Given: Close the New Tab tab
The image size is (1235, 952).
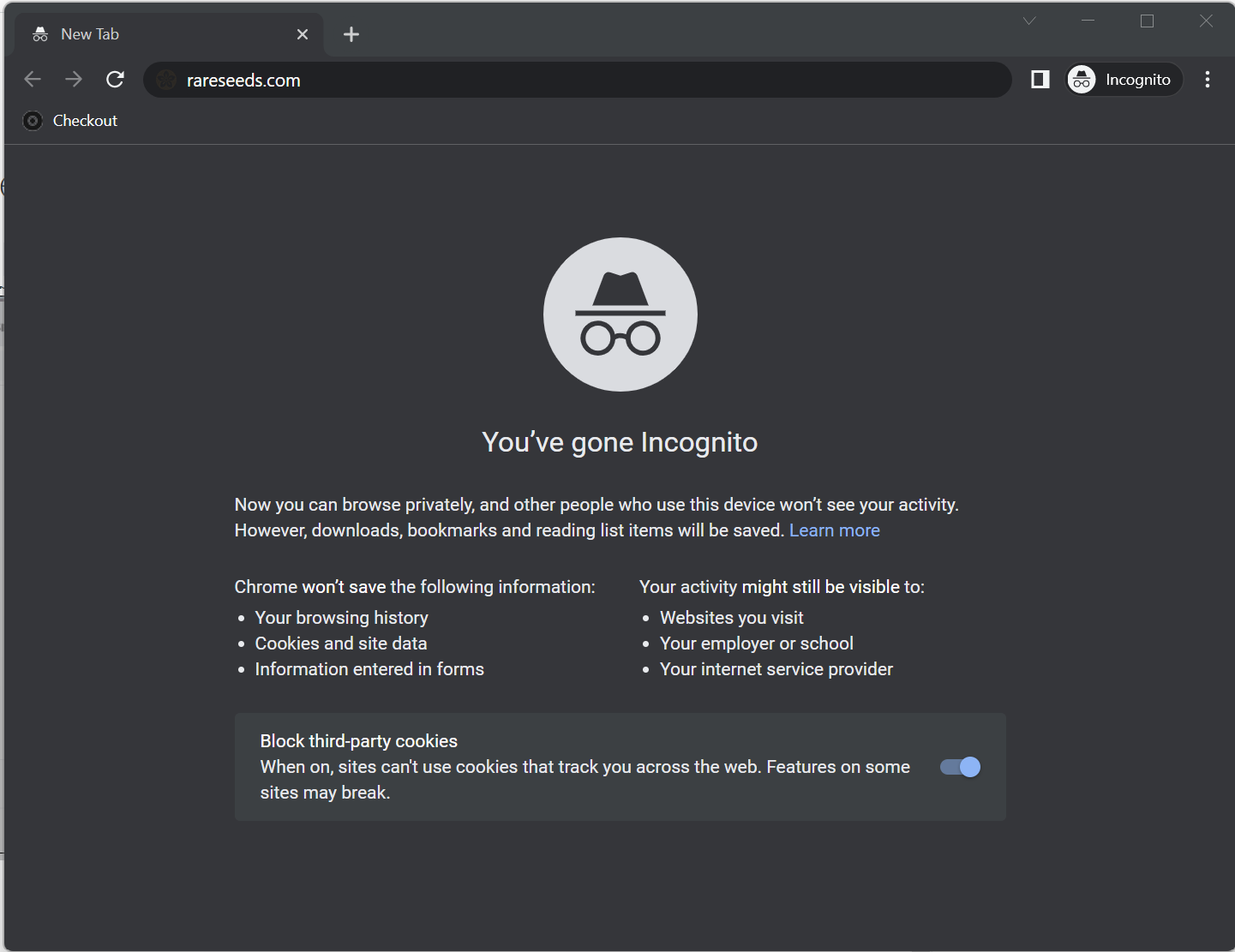Looking at the screenshot, I should [x=303, y=34].
